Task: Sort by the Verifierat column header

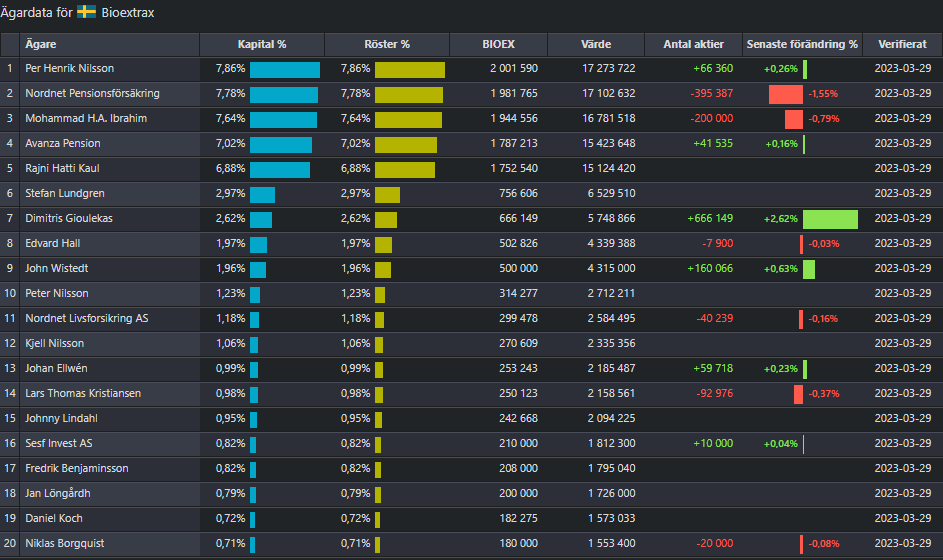Action: coord(902,44)
